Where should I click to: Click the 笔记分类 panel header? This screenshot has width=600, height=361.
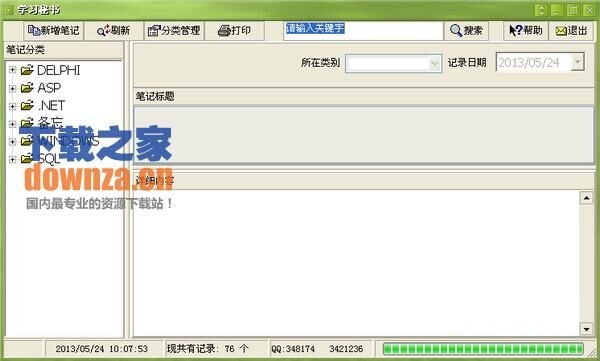[63, 50]
